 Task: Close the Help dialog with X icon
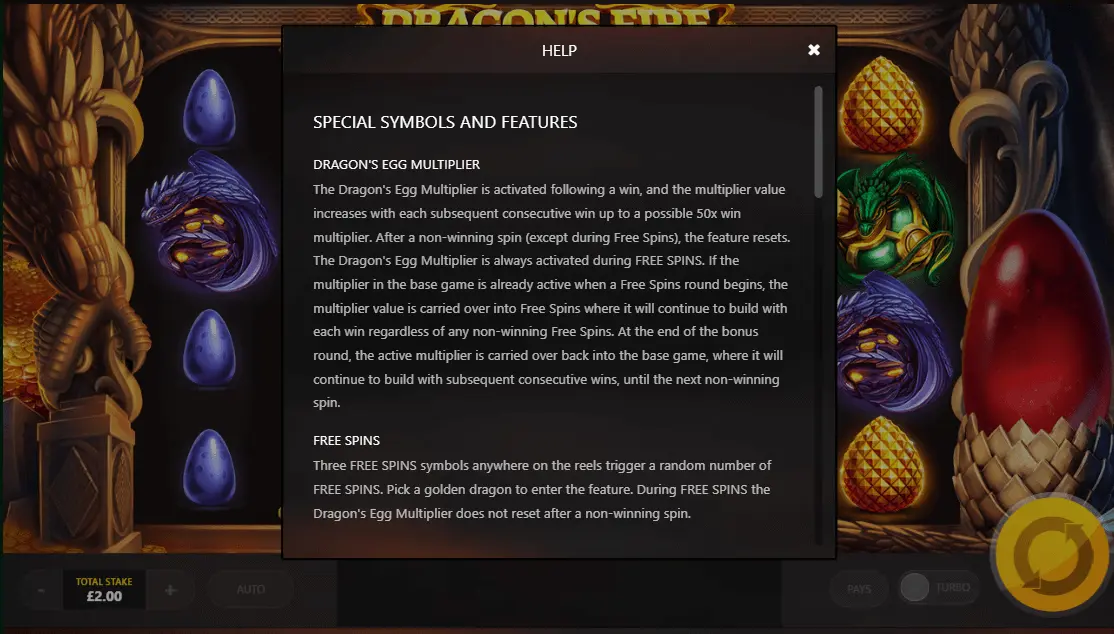(814, 50)
